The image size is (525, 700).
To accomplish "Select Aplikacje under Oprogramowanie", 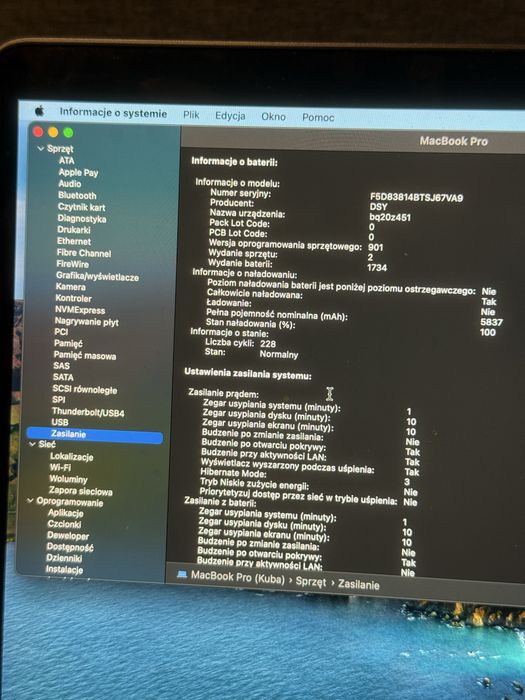I will tap(66, 513).
